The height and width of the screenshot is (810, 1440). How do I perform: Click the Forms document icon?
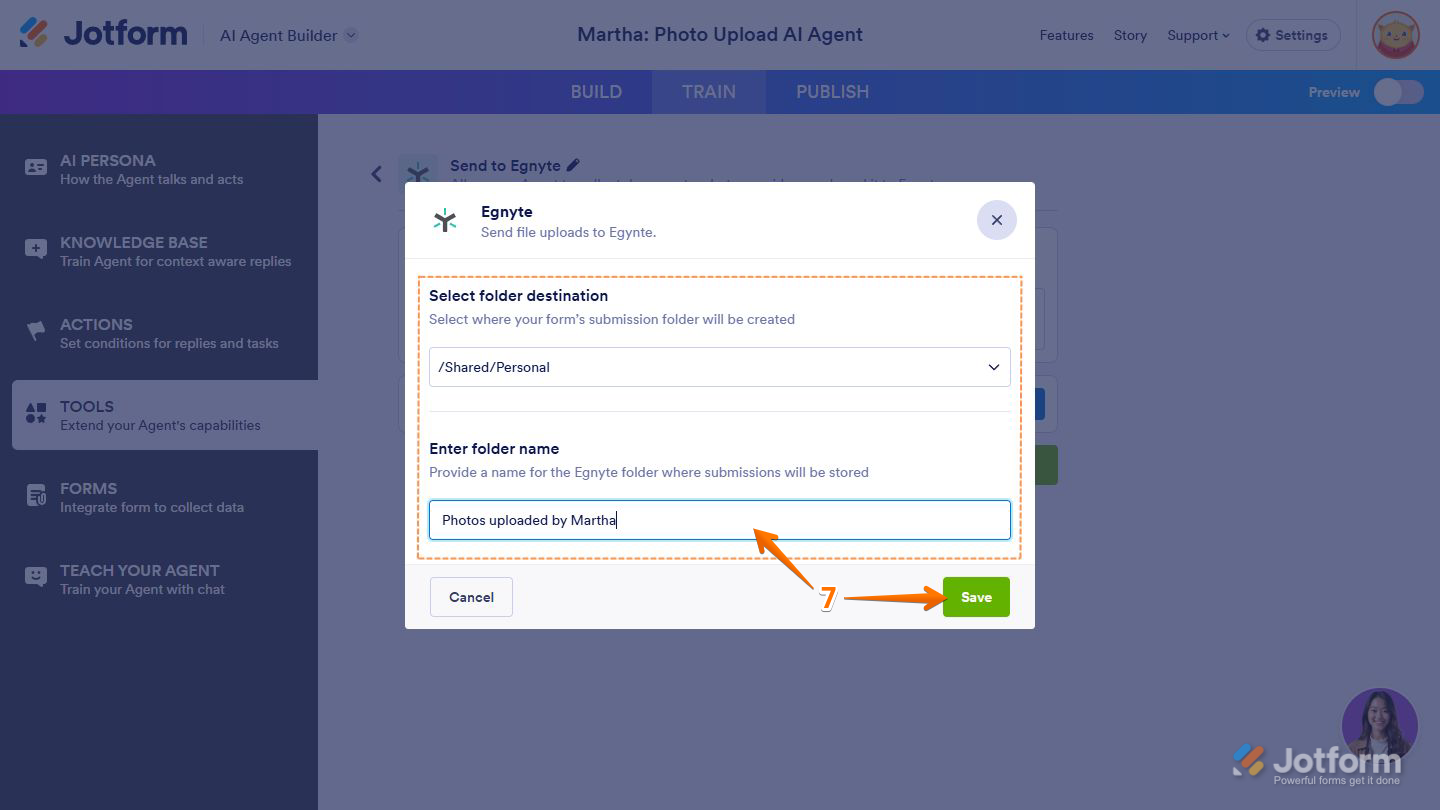coord(36,496)
